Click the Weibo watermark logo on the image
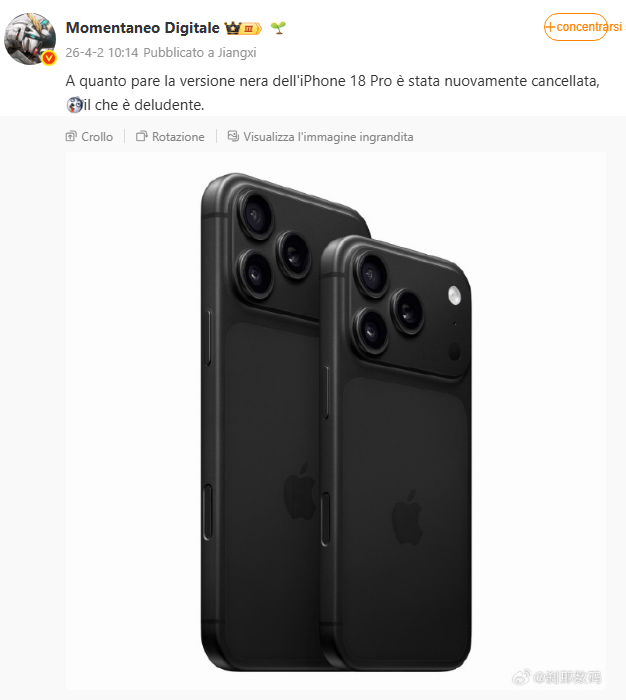The image size is (626, 700). [521, 677]
